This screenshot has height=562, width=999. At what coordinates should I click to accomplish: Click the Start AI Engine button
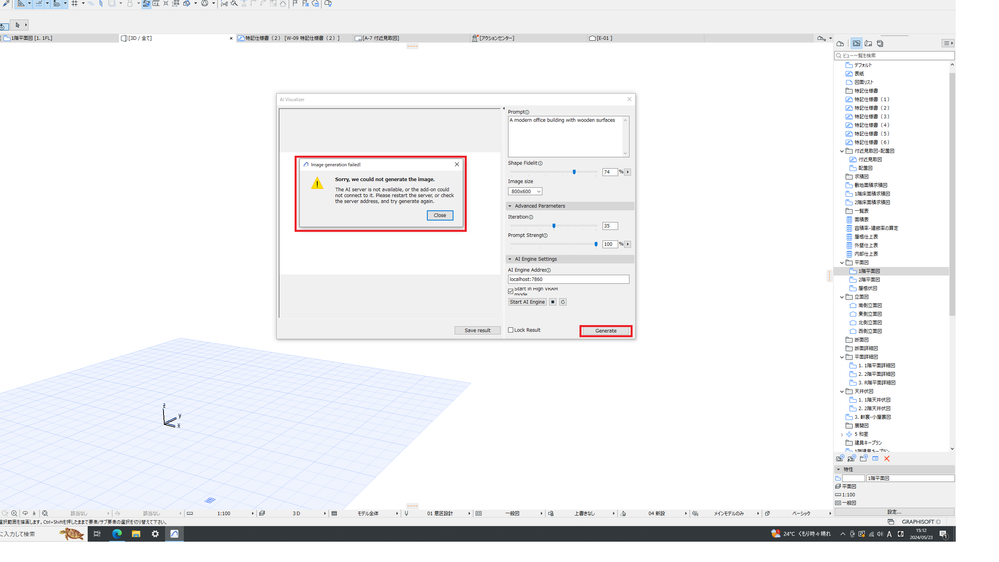(x=527, y=302)
